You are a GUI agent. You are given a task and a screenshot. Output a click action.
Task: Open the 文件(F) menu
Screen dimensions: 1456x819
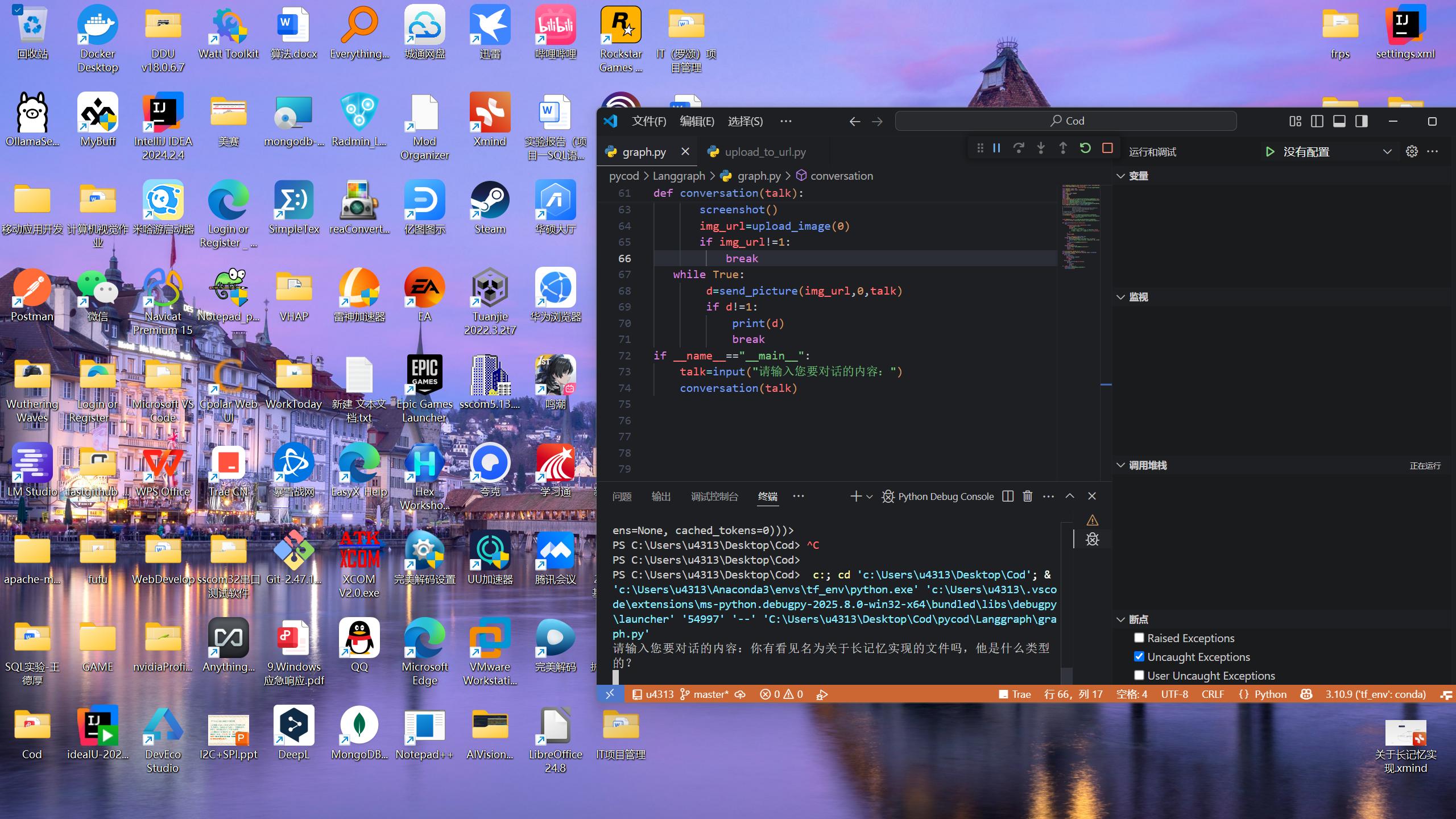[649, 121]
